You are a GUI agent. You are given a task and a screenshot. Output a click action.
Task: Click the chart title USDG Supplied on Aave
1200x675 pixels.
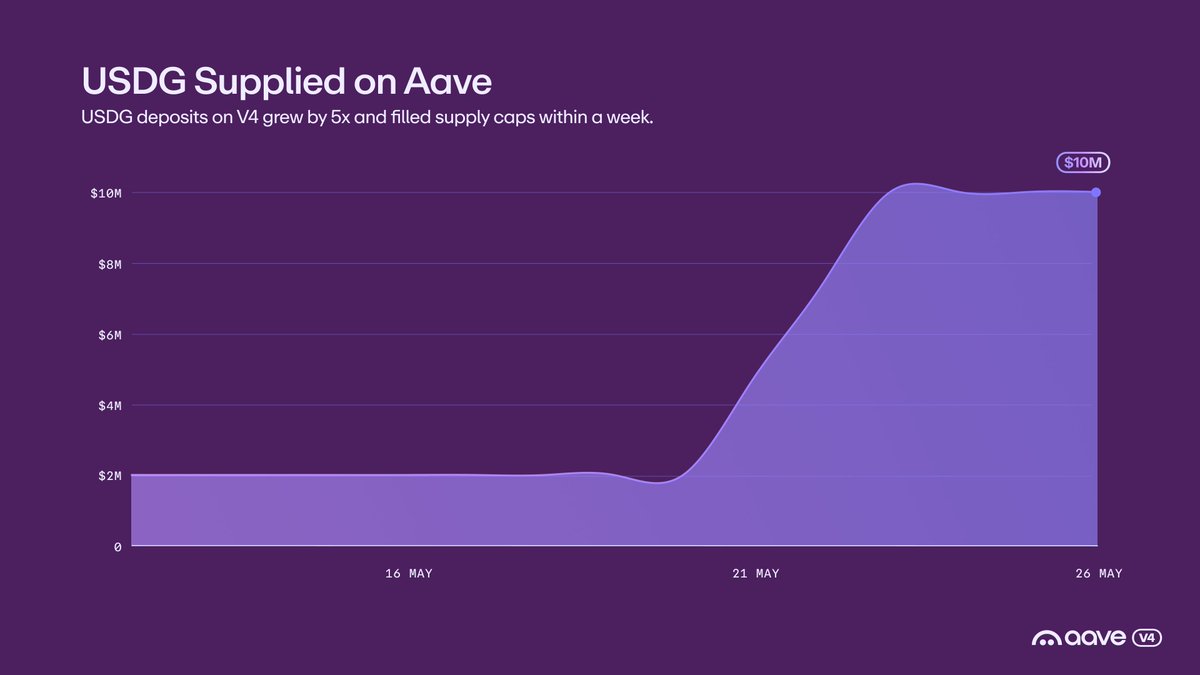tap(286, 83)
